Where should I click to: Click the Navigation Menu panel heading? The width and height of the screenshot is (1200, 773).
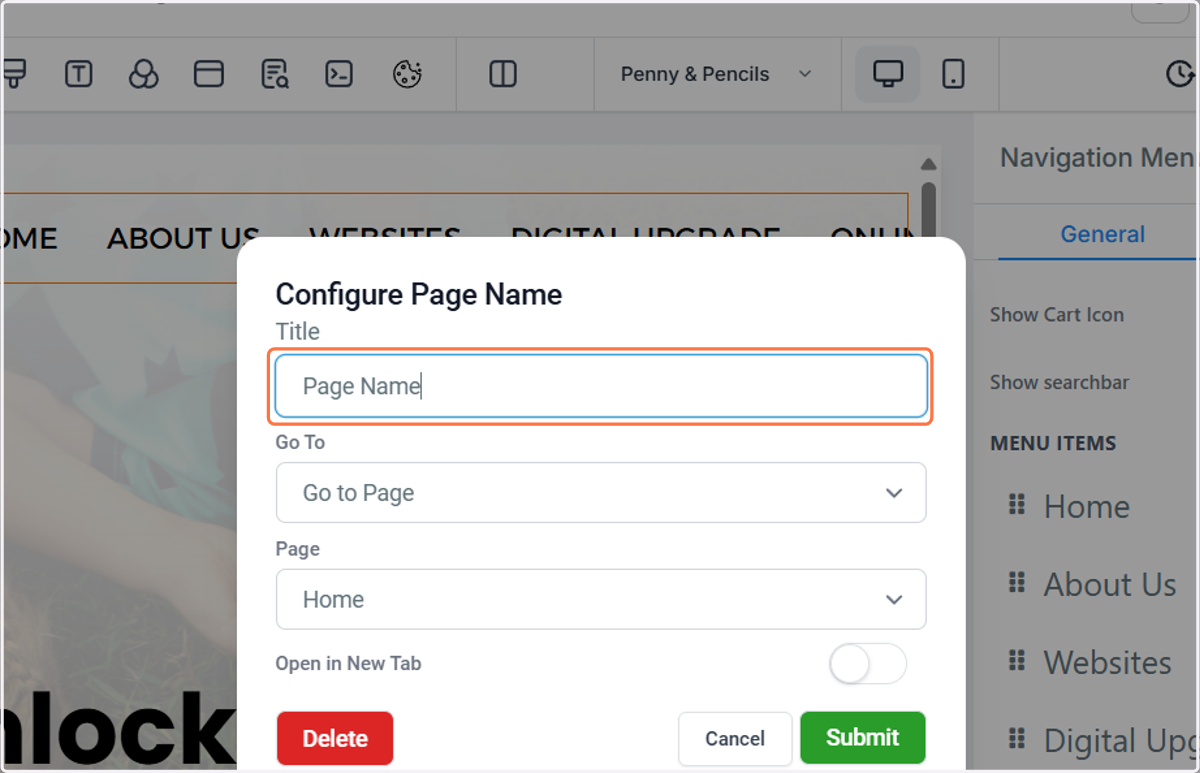click(x=1098, y=158)
